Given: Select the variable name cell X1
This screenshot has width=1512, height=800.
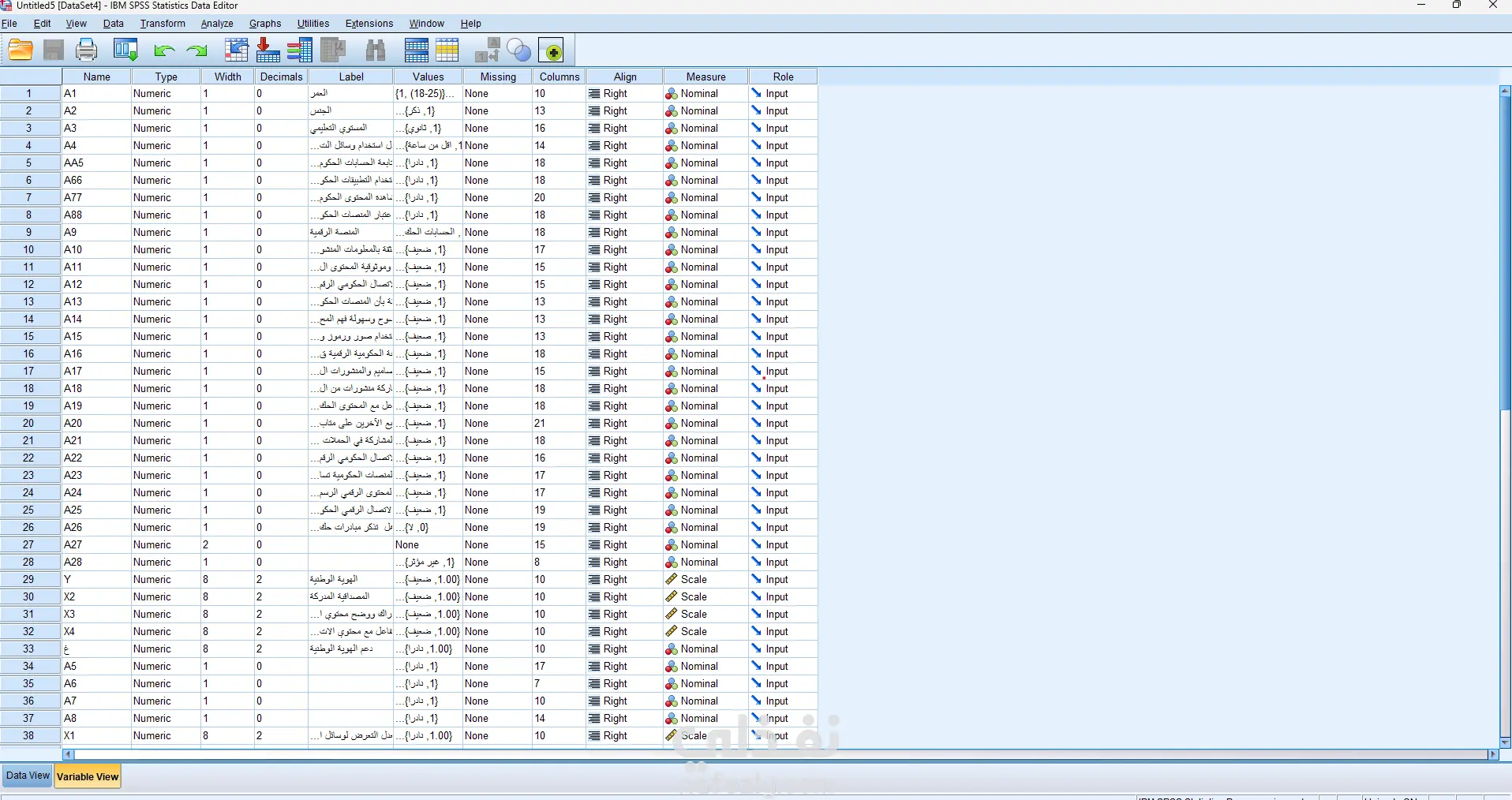Looking at the screenshot, I should [97, 736].
